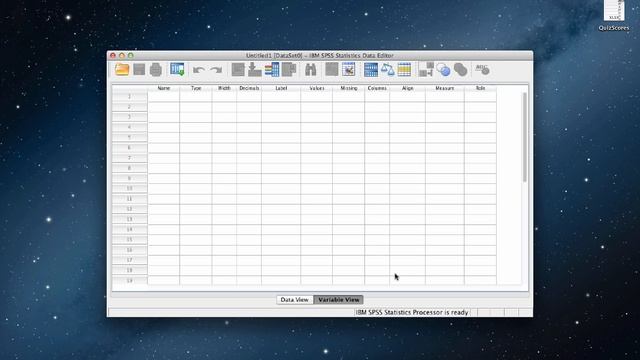Open a data document with the folder icon
The image size is (640, 360).
click(122, 69)
